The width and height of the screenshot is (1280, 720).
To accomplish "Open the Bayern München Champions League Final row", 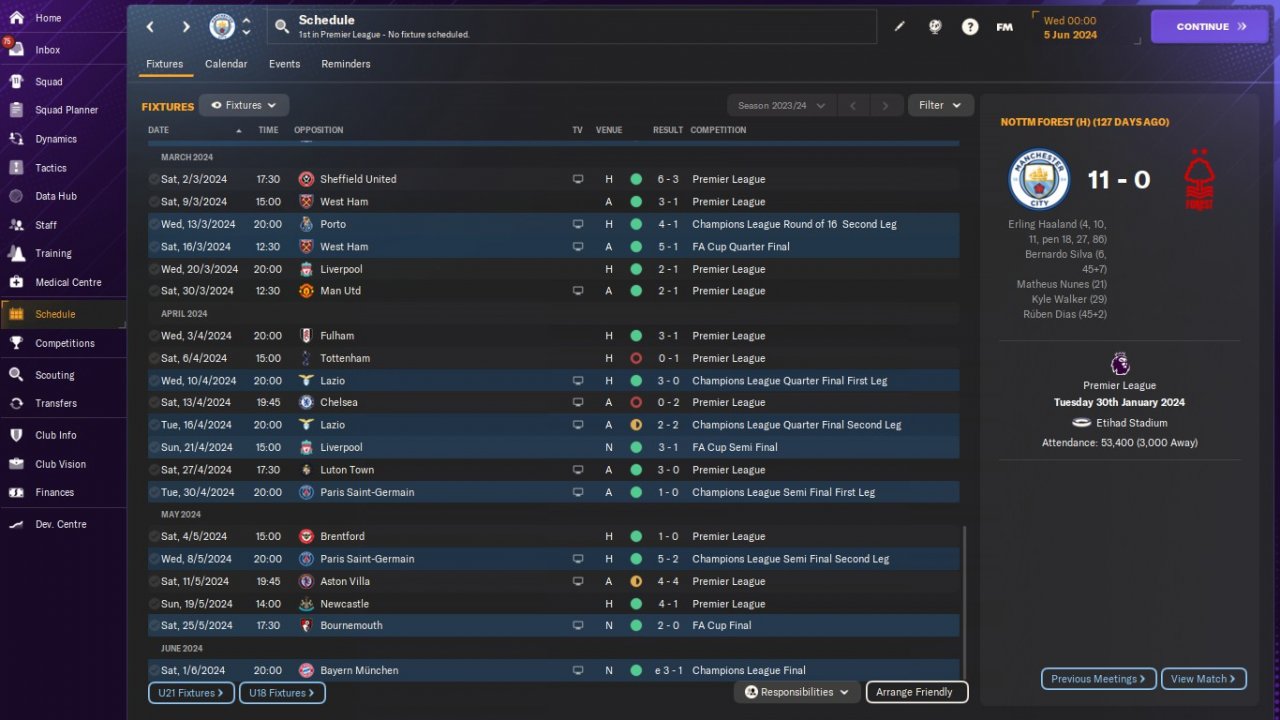I will pyautogui.click(x=553, y=671).
